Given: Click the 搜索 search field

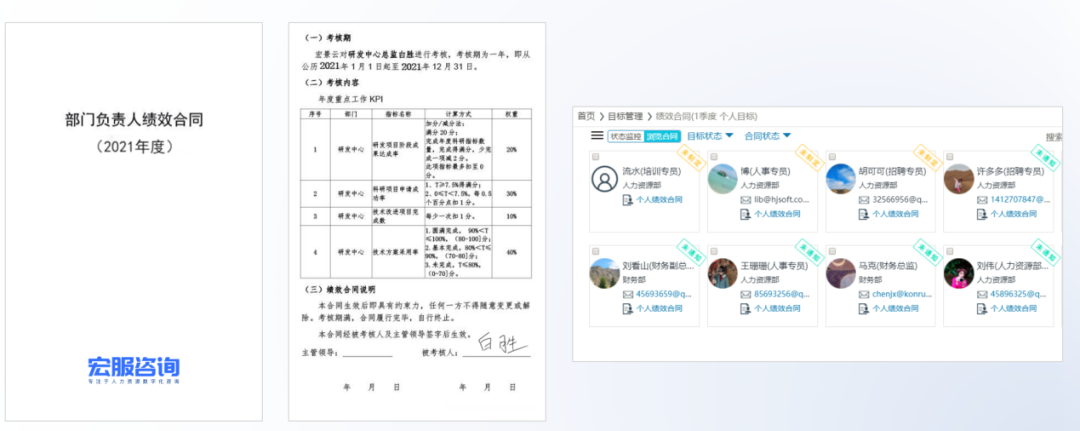Looking at the screenshot, I should 1054,137.
